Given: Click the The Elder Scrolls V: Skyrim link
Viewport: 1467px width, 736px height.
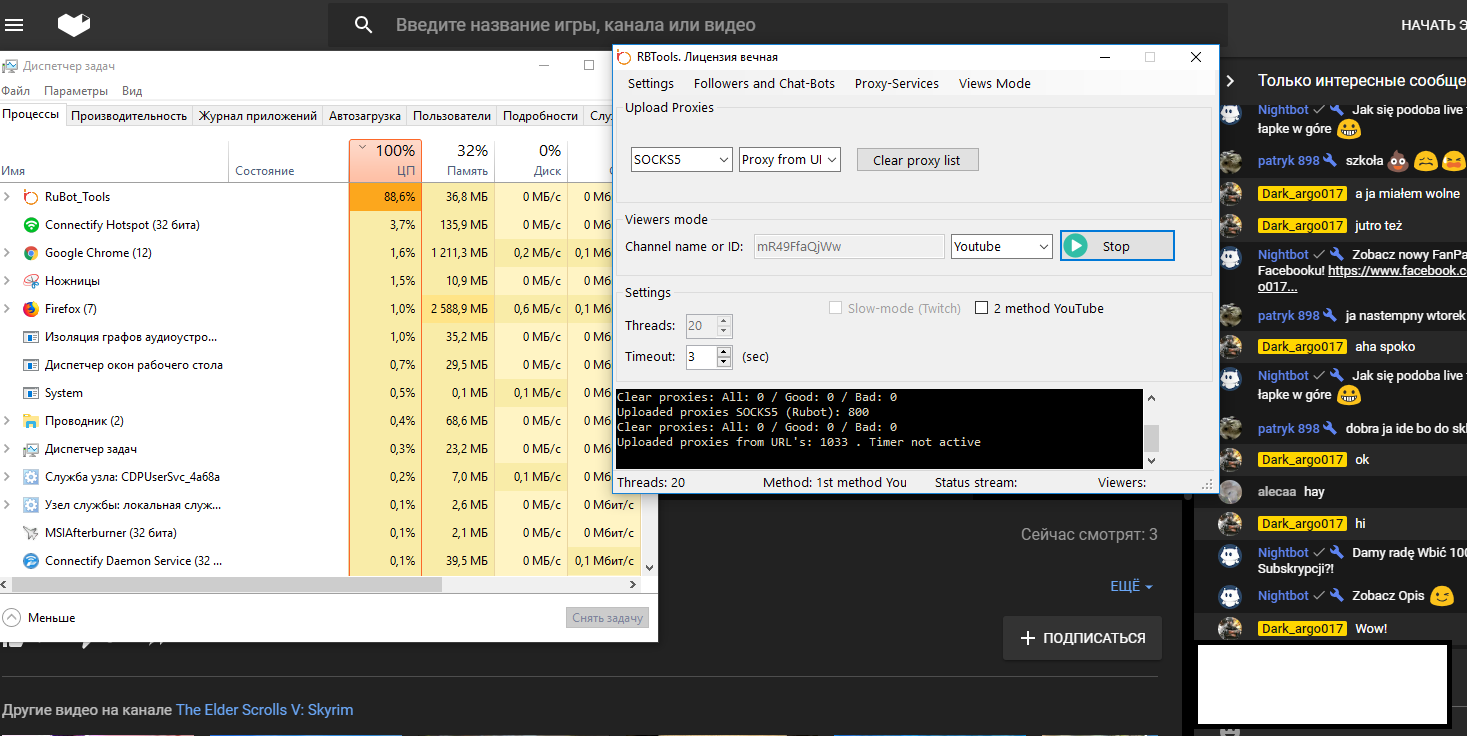Looking at the screenshot, I should pos(264,710).
